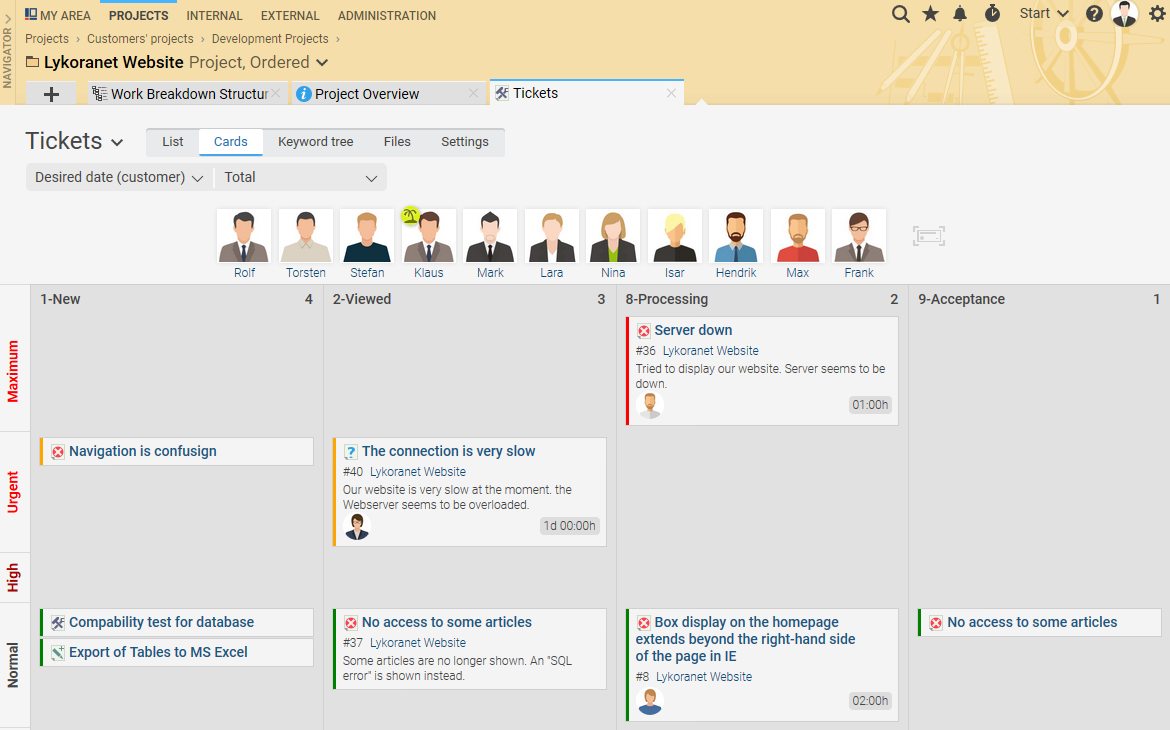Open favorites via the star icon

[930, 13]
